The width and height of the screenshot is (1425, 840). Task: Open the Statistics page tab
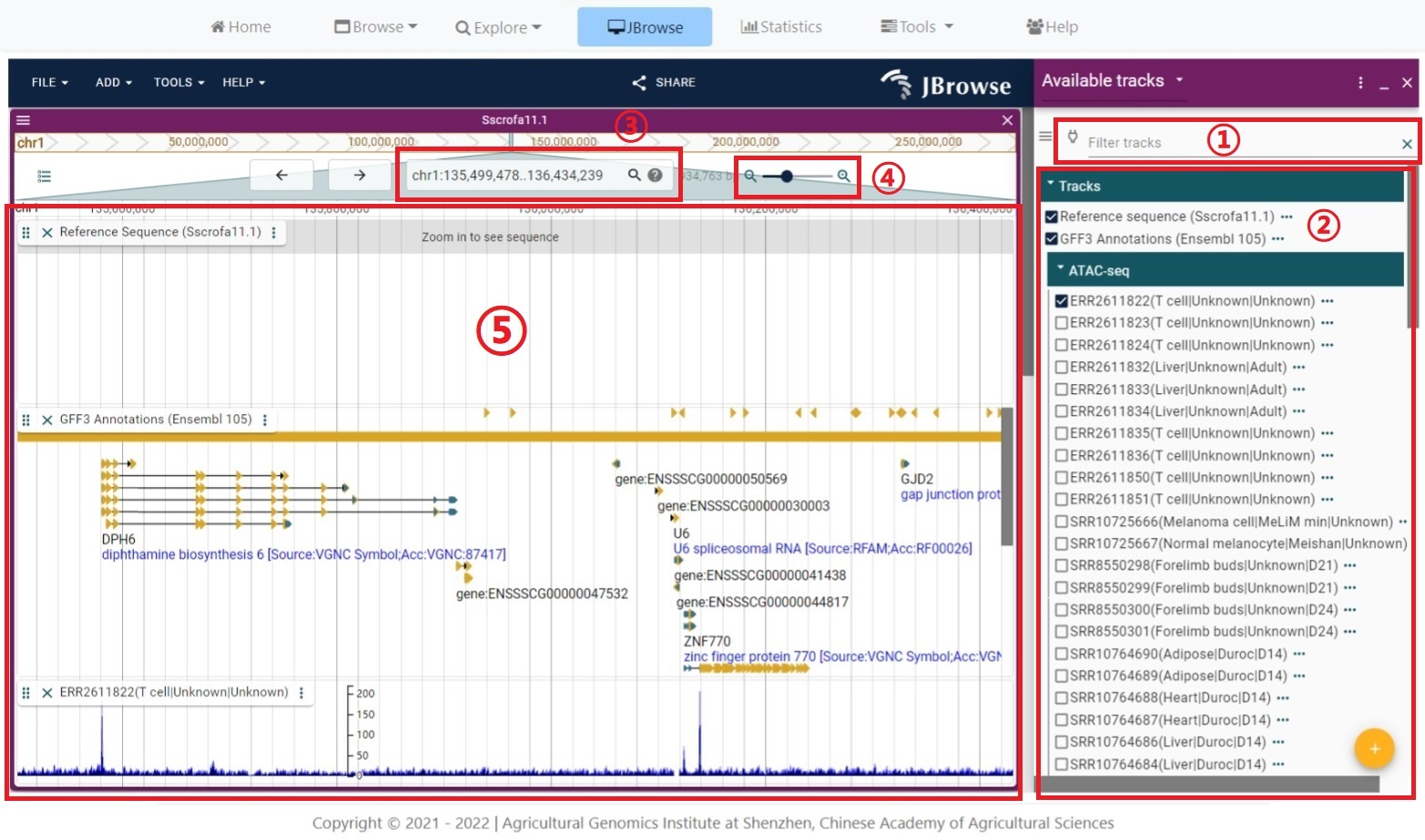pyautogui.click(x=781, y=27)
